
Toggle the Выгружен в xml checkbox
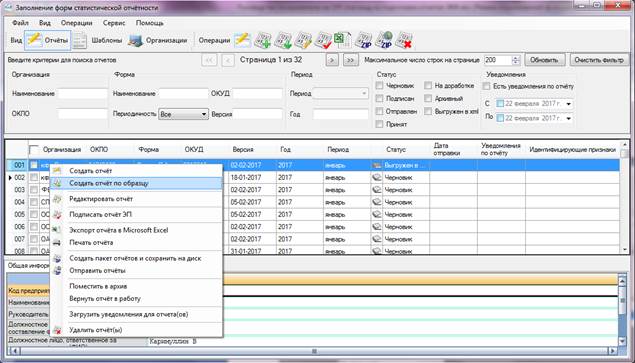point(428,111)
